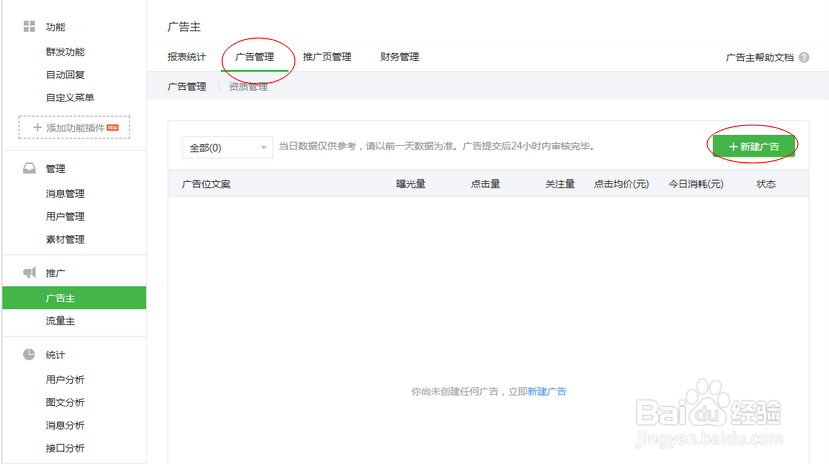Viewport: 829px width, 467px height.
Task: Click 点击均价(元) column header
Action: point(621,184)
